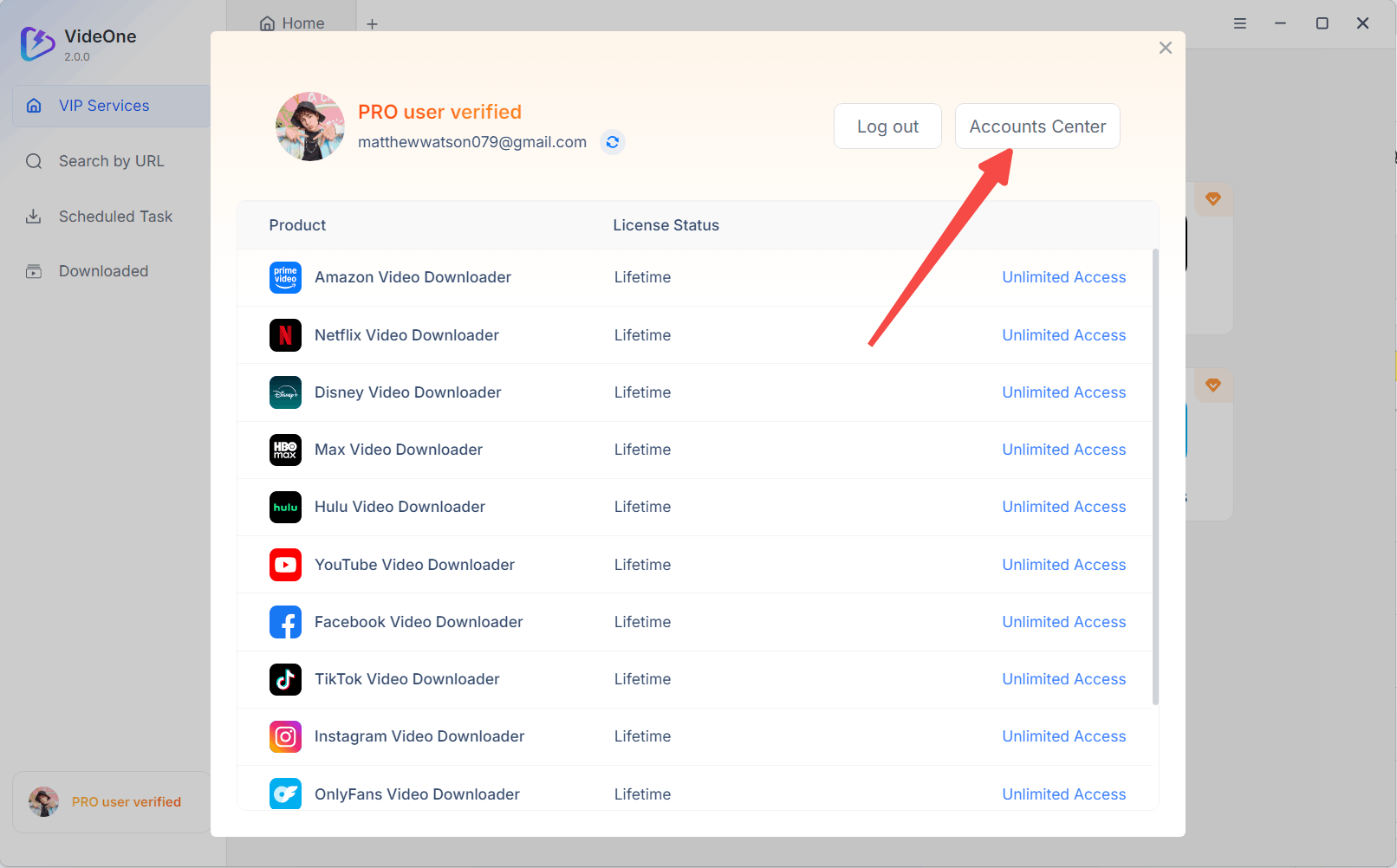Click the Disney+ downloader icon
This screenshot has height=868, width=1397.
coord(285,392)
